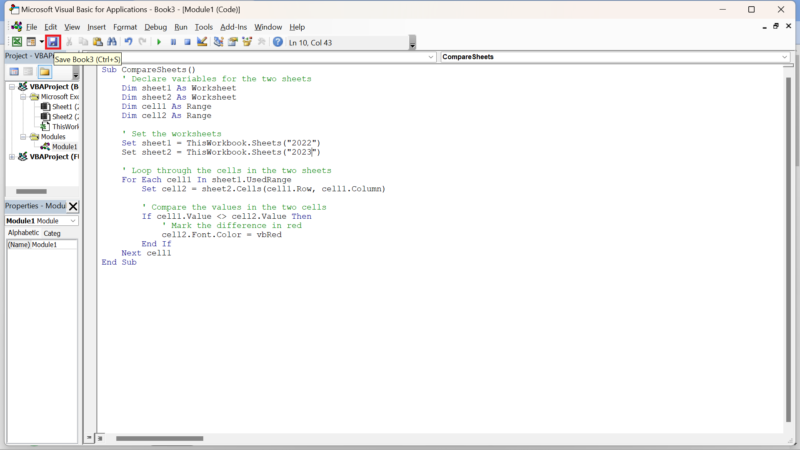This screenshot has height=450, width=800.
Task: Switch to Procedure View at bottom-left
Action: tap(89, 438)
